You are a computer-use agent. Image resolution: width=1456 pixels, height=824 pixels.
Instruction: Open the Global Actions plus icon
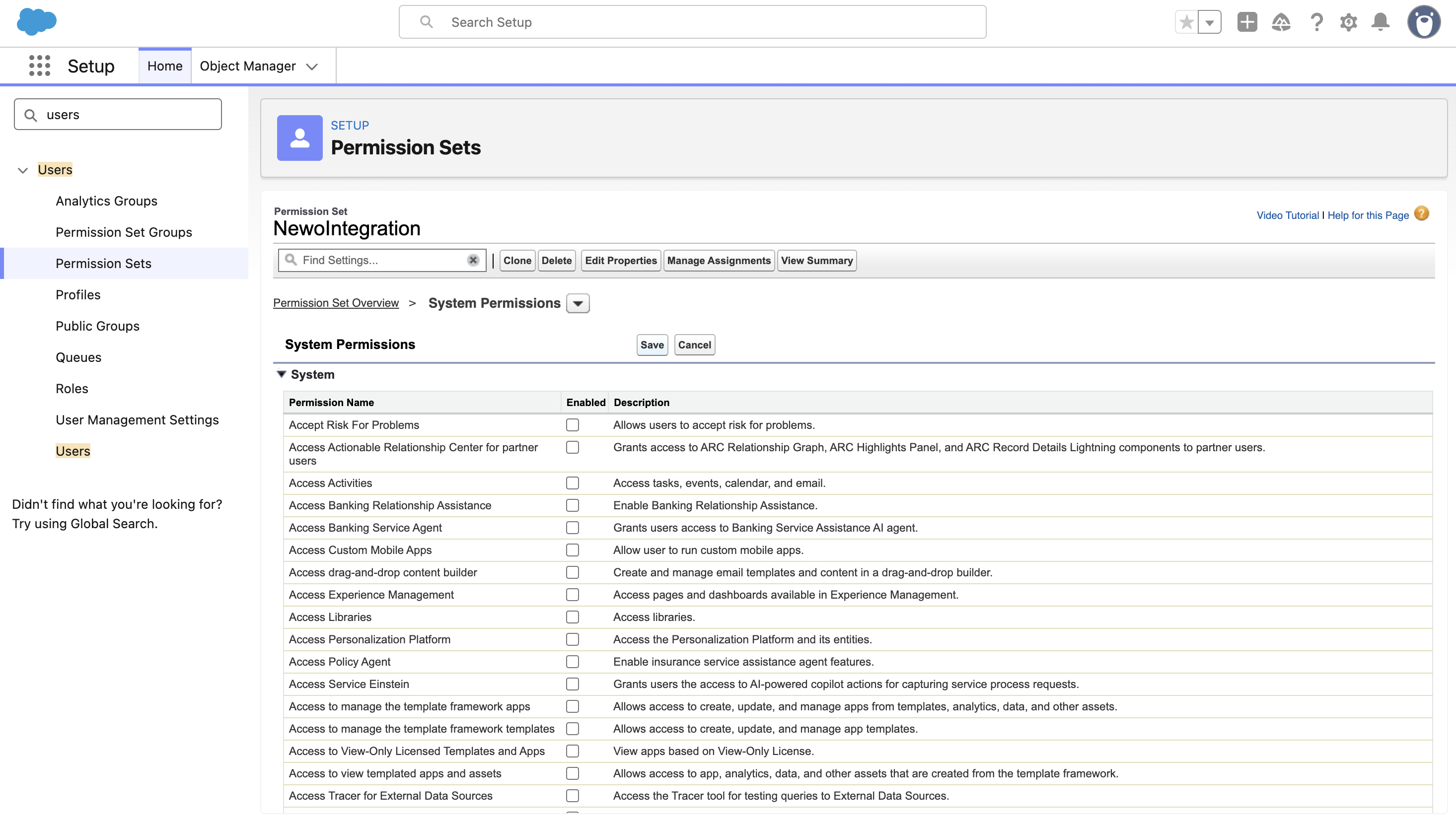tap(1246, 22)
